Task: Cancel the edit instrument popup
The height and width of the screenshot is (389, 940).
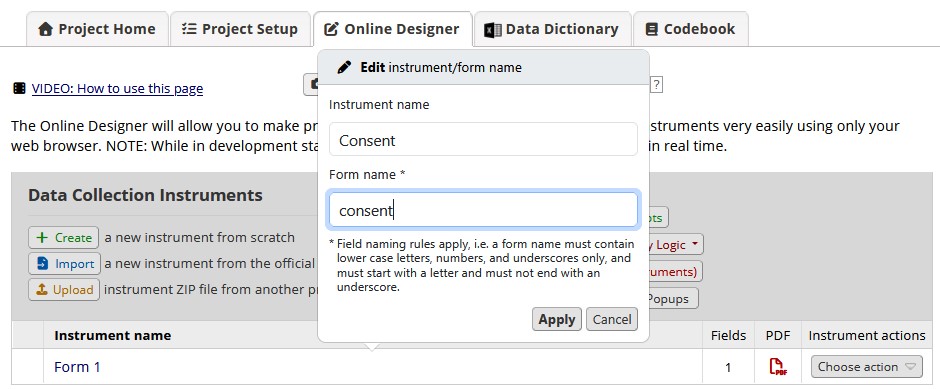Action: 611,319
